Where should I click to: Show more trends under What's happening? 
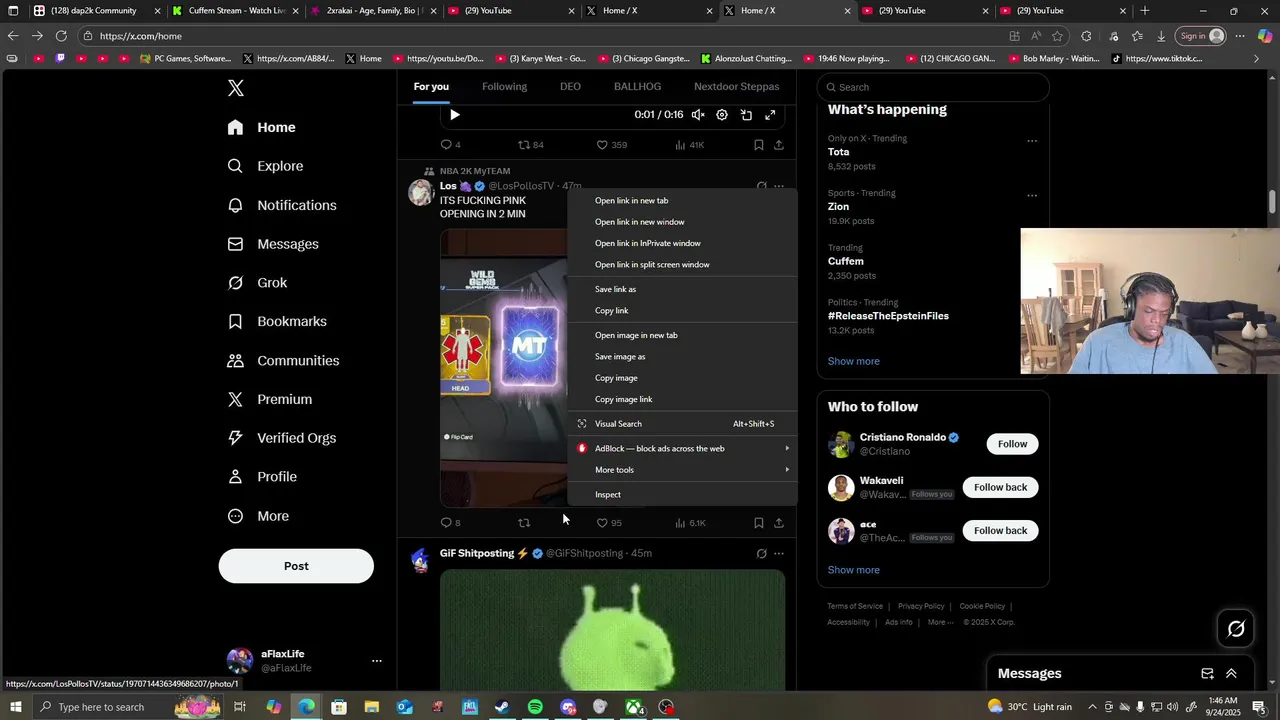[854, 361]
